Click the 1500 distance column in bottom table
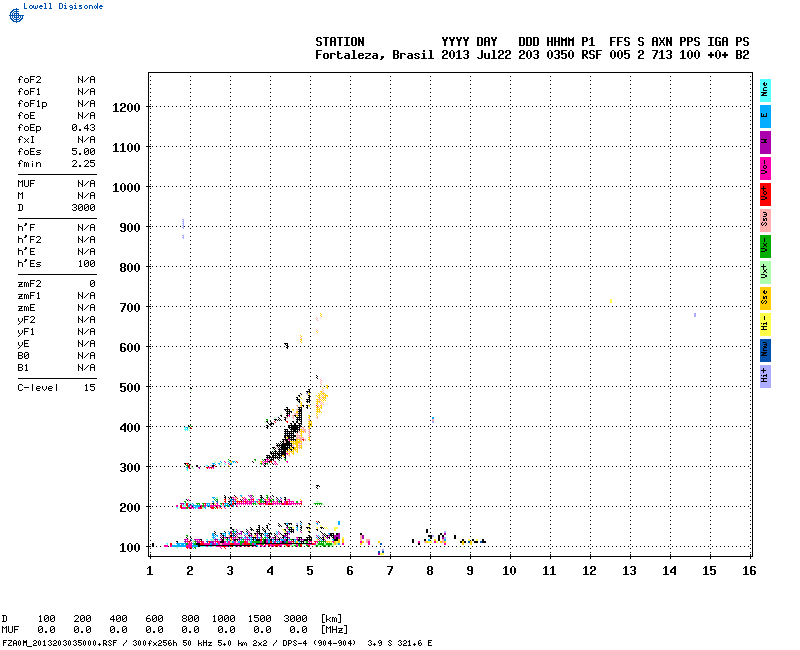 coord(260,618)
